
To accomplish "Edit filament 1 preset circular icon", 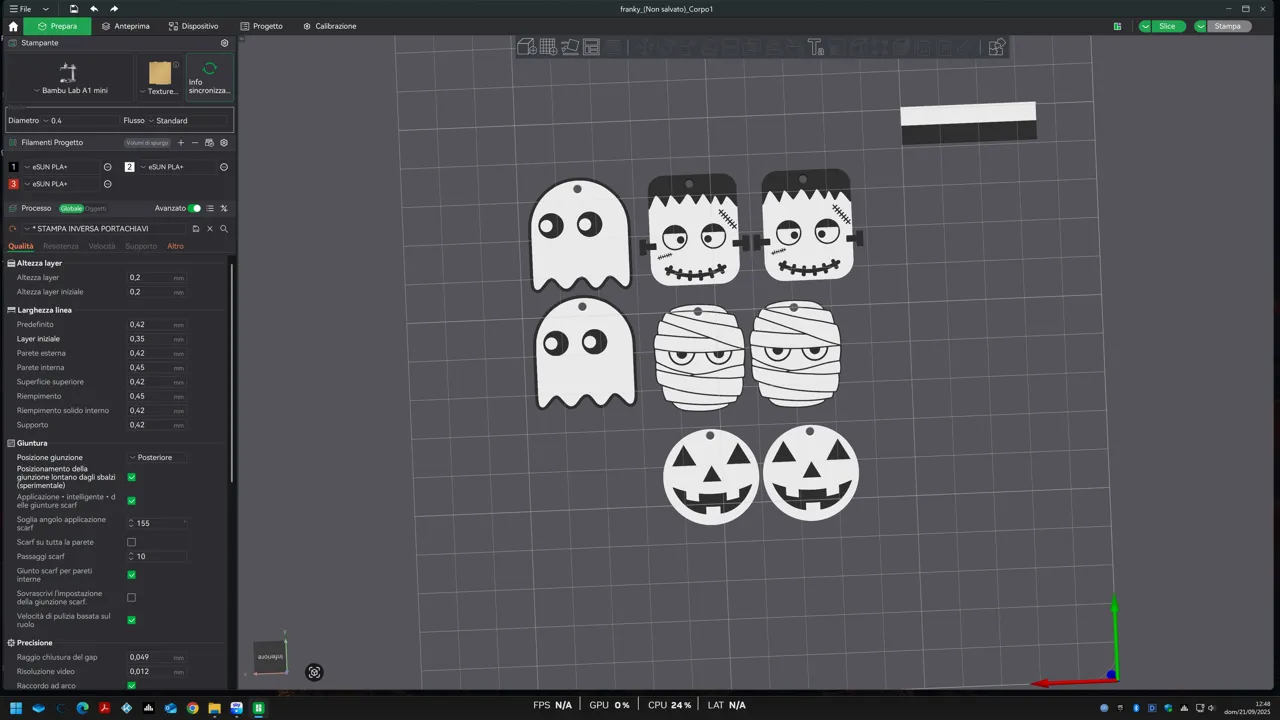I will [108, 167].
